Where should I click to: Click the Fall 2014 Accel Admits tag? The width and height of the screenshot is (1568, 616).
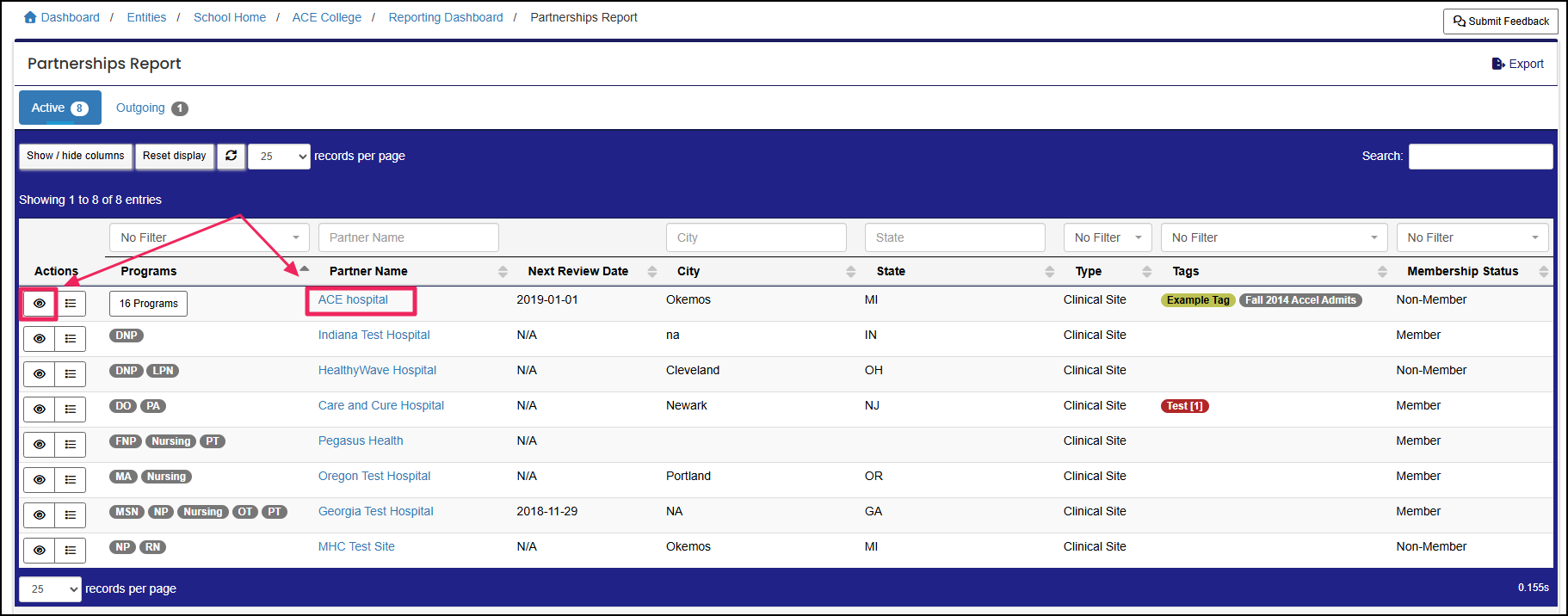pyautogui.click(x=1300, y=300)
